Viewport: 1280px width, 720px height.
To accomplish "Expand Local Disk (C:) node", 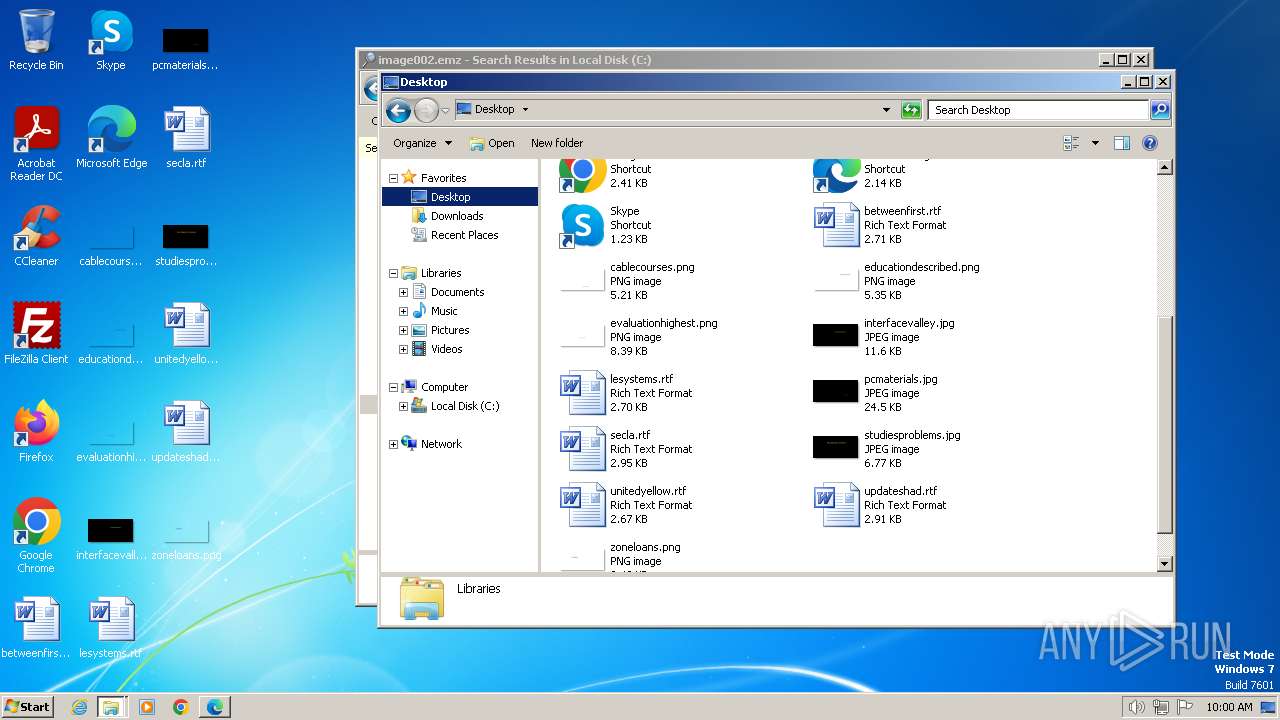I will tap(403, 406).
